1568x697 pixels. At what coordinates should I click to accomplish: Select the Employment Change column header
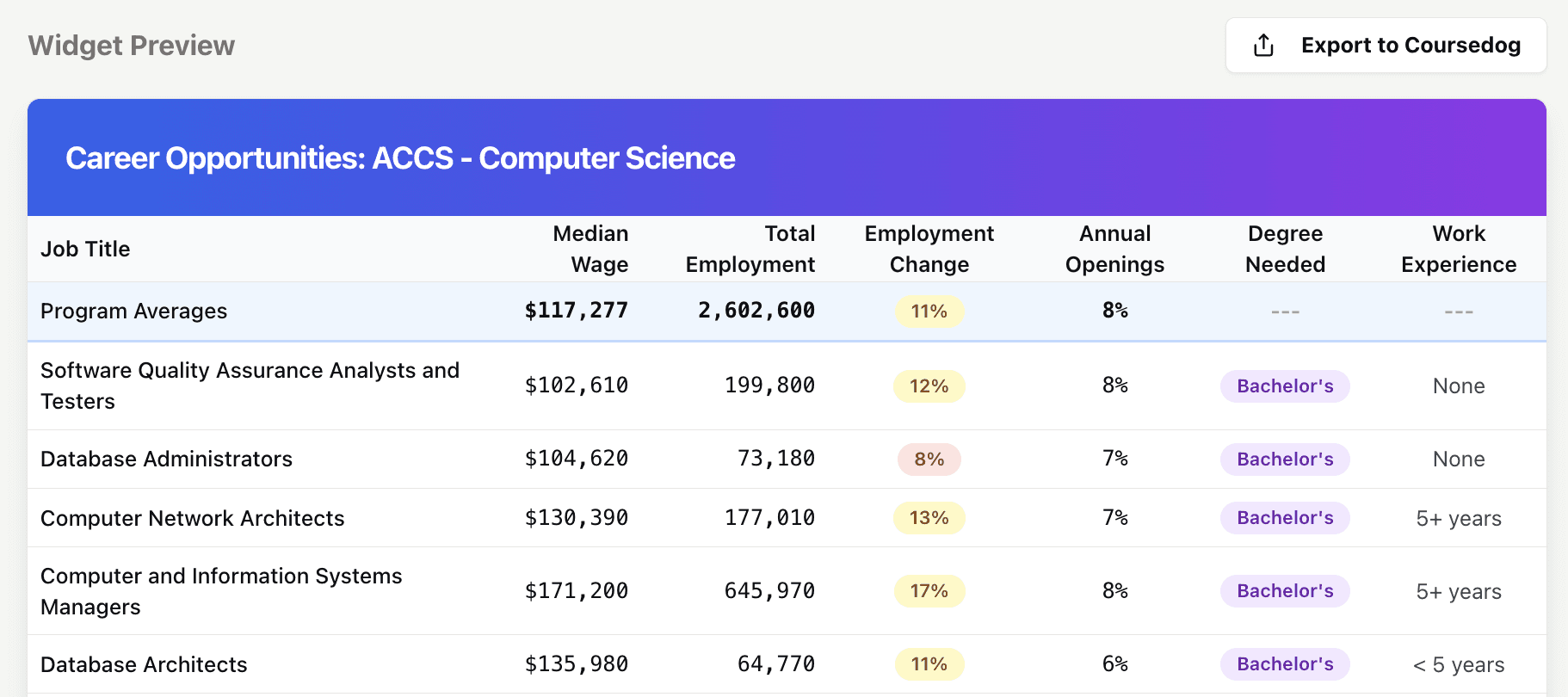[x=929, y=249]
